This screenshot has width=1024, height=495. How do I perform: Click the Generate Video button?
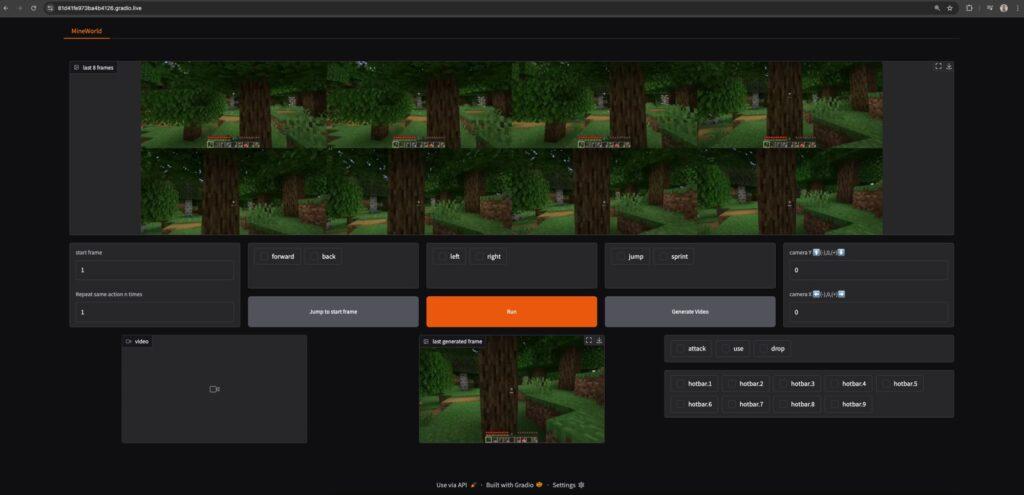690,311
